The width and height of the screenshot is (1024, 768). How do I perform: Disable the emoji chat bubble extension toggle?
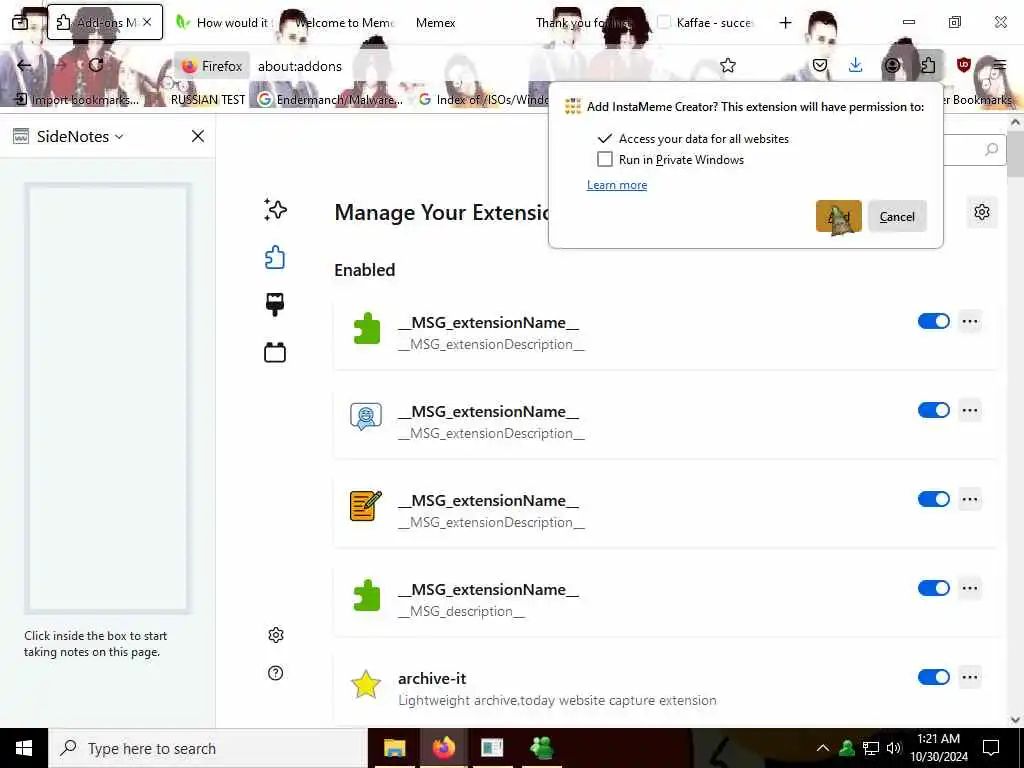pyautogui.click(x=933, y=410)
